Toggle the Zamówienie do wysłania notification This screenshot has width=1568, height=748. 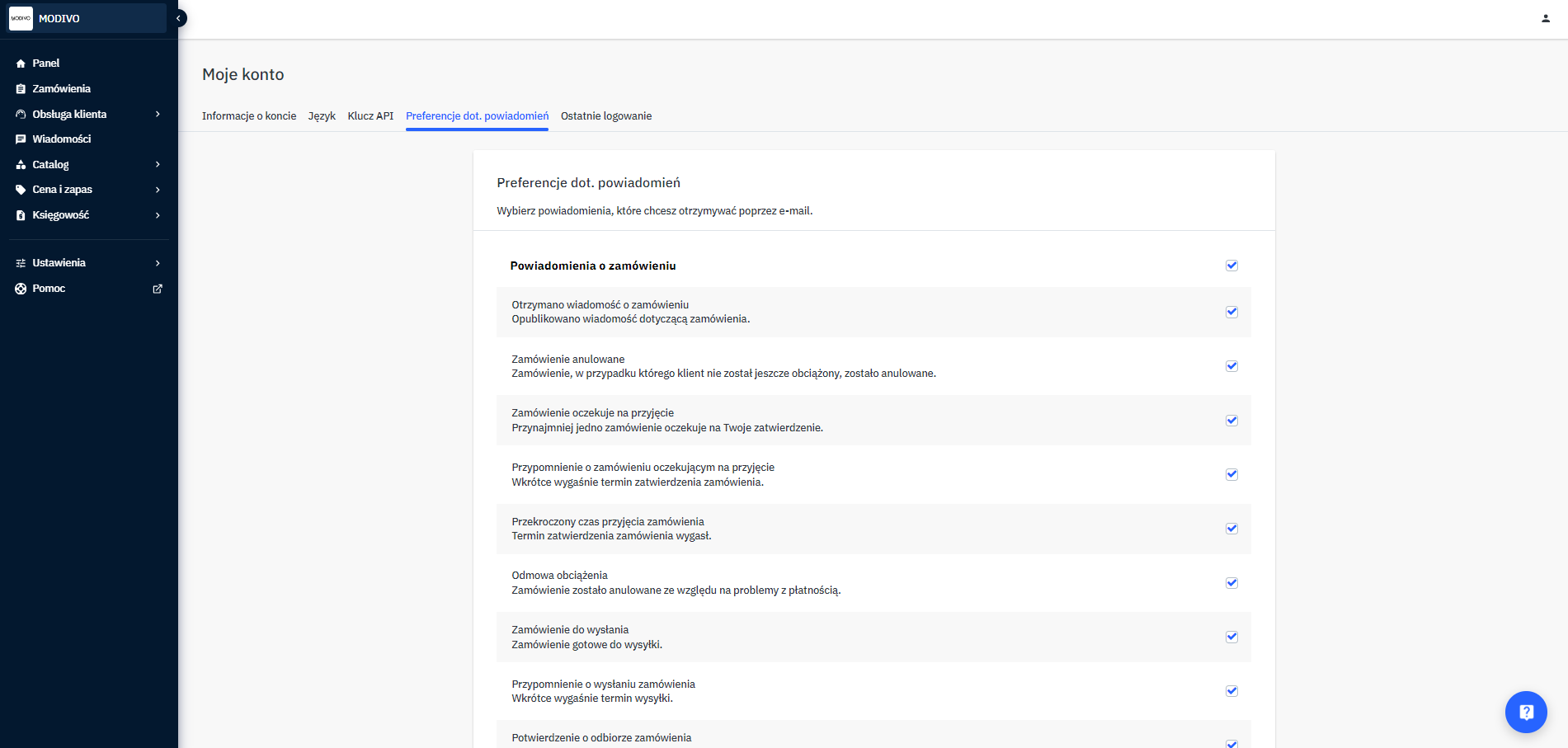tap(1231, 637)
